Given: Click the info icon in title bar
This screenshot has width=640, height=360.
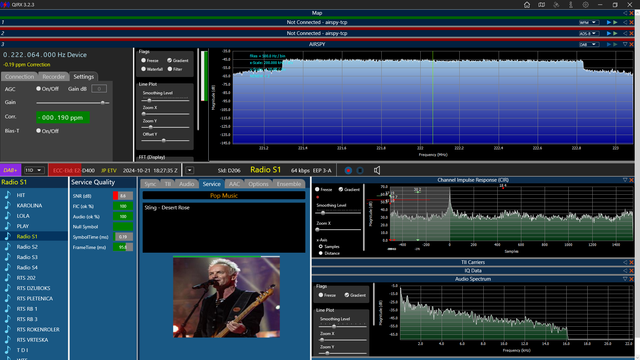Looking at the screenshot, I should pyautogui.click(x=571, y=5).
